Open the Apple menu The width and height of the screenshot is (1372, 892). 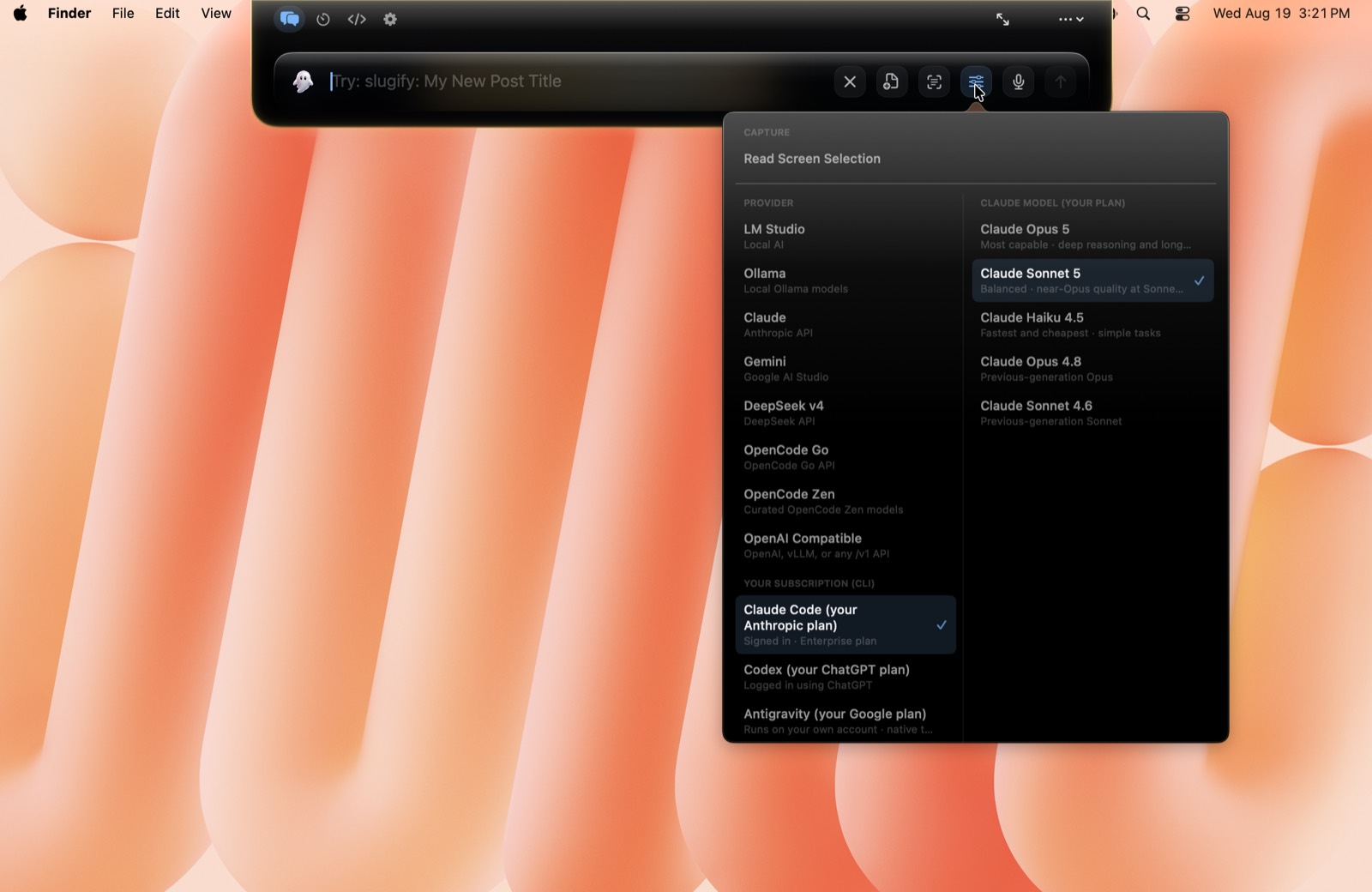20,13
